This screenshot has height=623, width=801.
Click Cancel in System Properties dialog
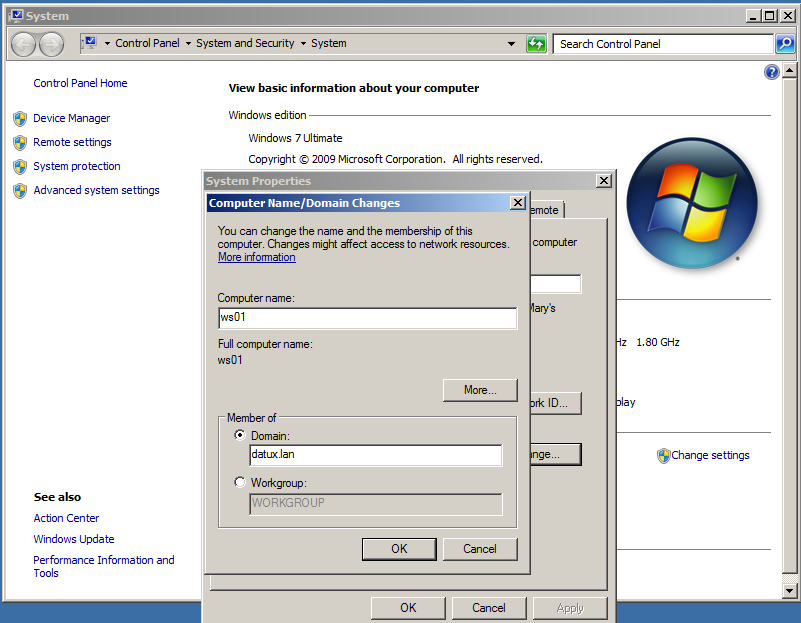pos(489,608)
